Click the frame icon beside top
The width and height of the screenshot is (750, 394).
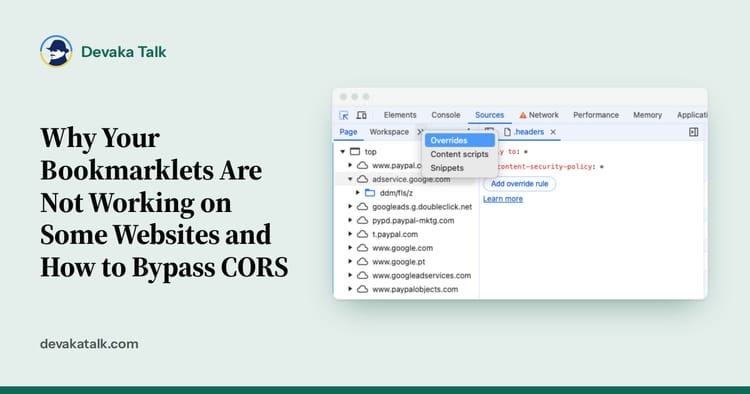point(355,152)
